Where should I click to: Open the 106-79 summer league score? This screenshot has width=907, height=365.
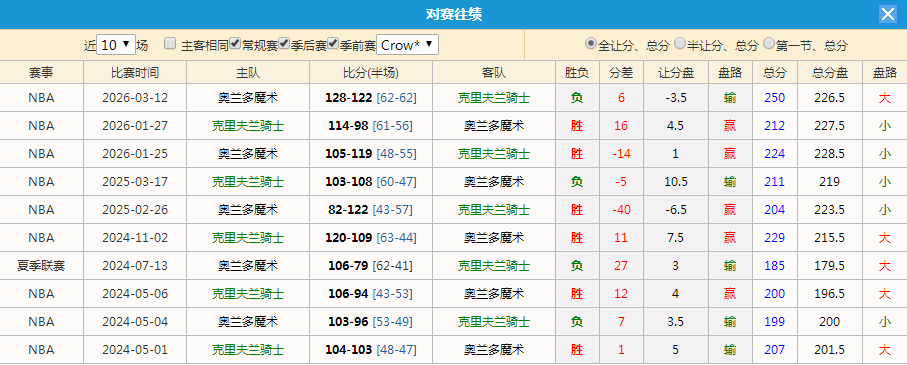click(x=348, y=266)
